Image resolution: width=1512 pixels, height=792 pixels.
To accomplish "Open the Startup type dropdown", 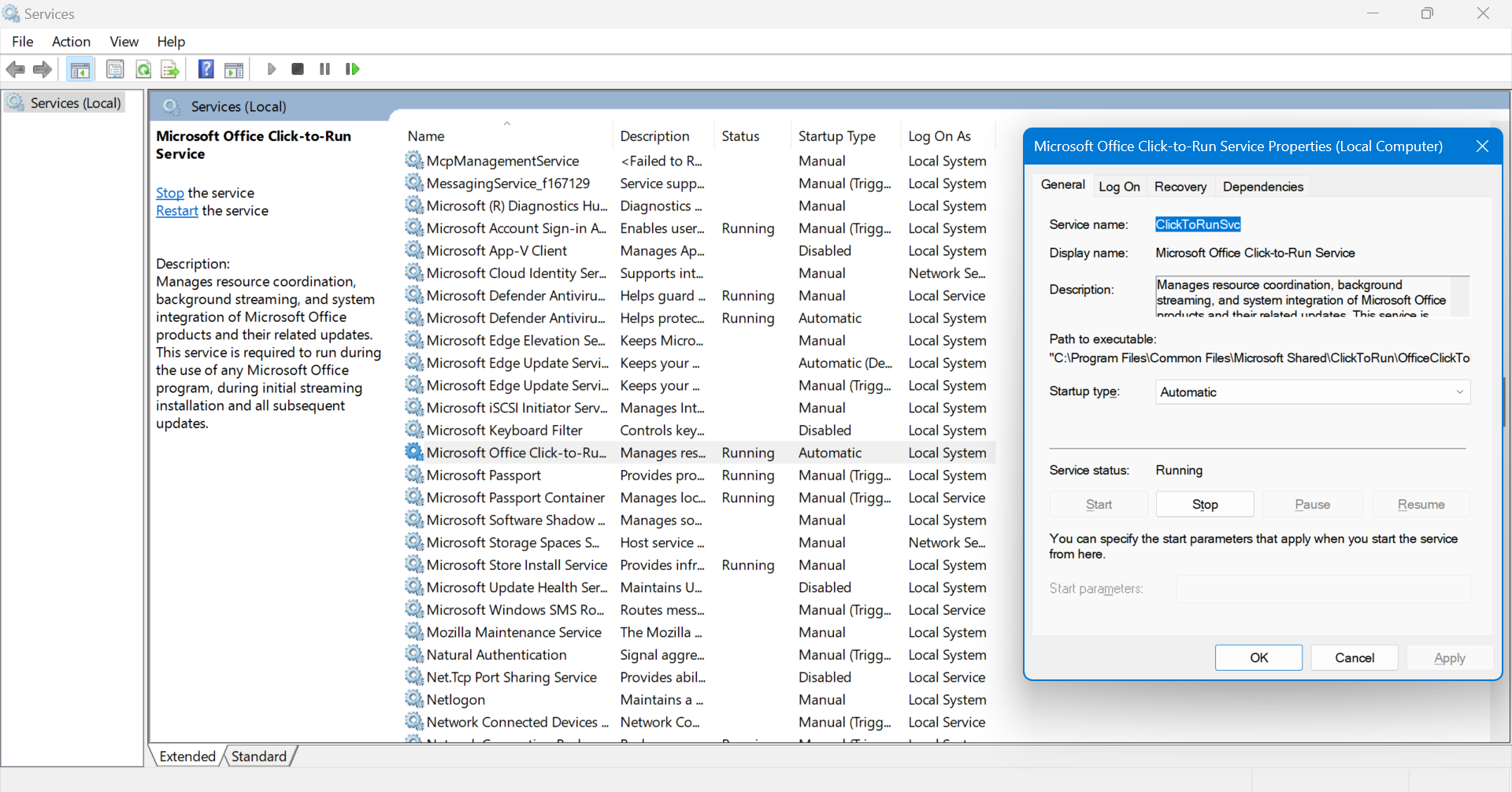I will click(1313, 392).
